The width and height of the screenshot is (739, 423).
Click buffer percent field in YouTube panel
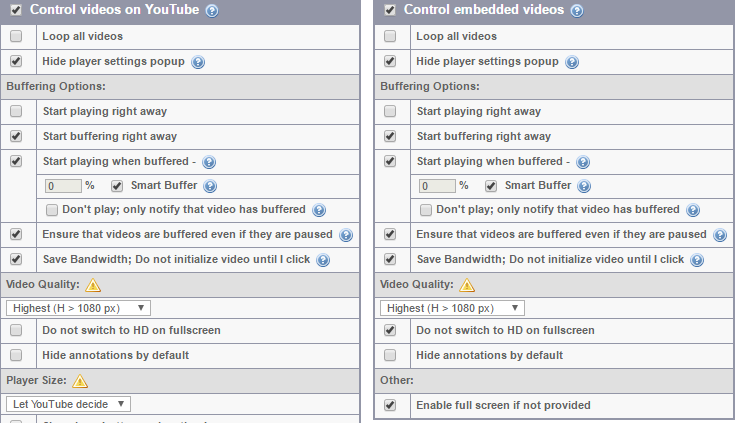tap(64, 186)
